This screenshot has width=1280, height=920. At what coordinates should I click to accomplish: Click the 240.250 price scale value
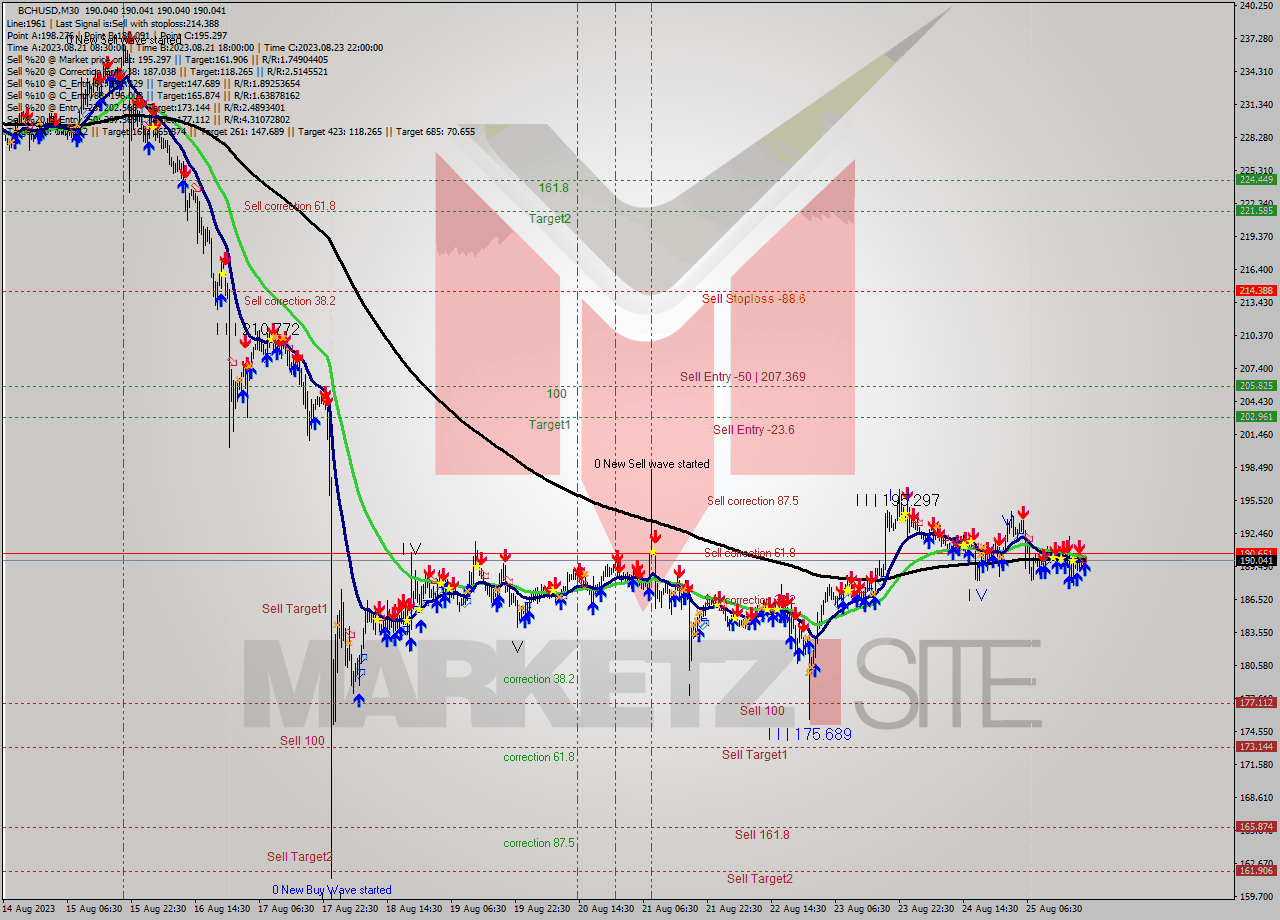1256,6
